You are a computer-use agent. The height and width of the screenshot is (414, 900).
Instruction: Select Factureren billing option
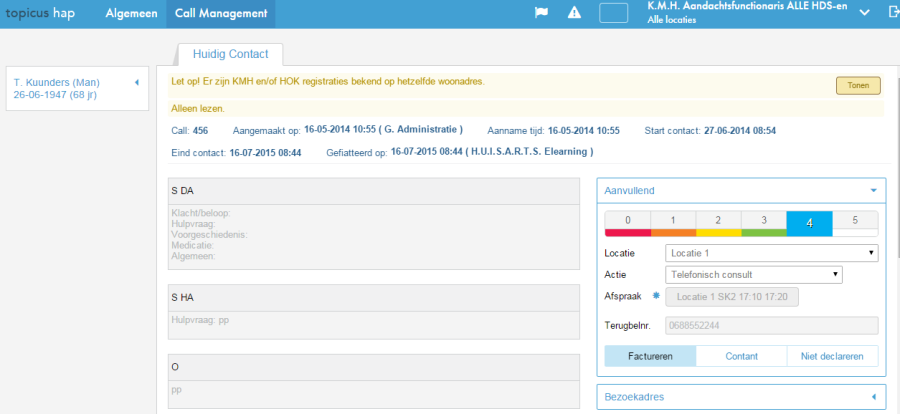coord(650,356)
